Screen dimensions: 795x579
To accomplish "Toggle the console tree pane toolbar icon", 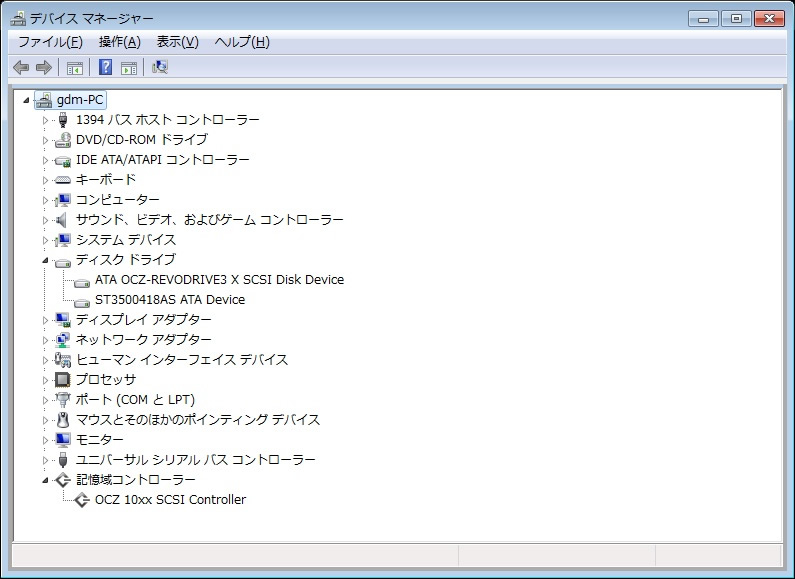I will tap(75, 67).
